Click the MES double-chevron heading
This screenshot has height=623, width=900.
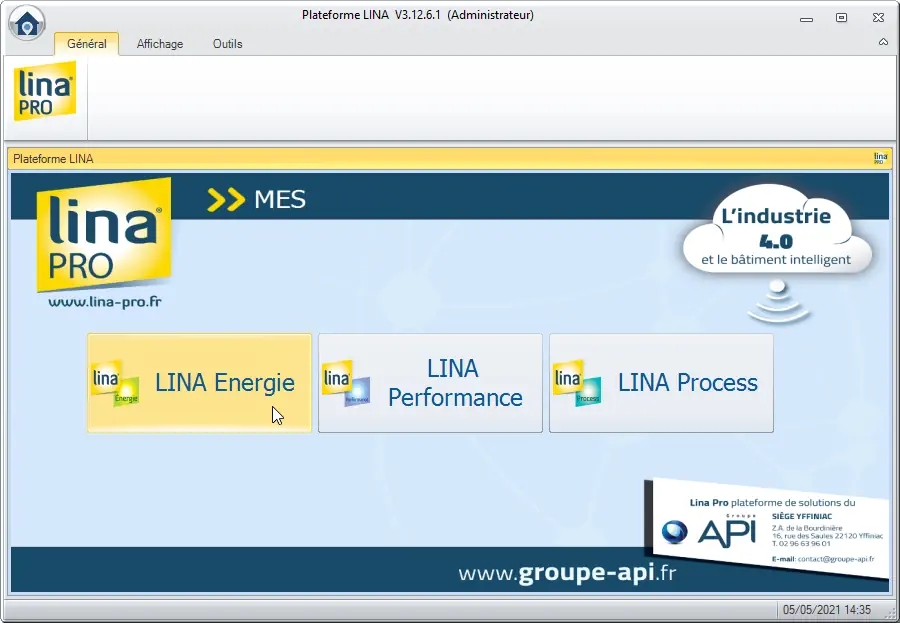point(257,199)
